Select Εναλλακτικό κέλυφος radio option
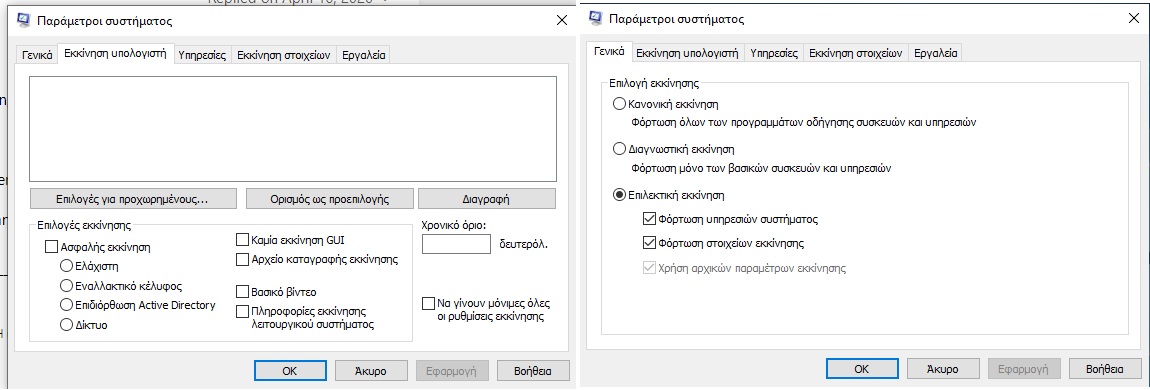This screenshot has width=1150, height=390. click(x=67, y=285)
